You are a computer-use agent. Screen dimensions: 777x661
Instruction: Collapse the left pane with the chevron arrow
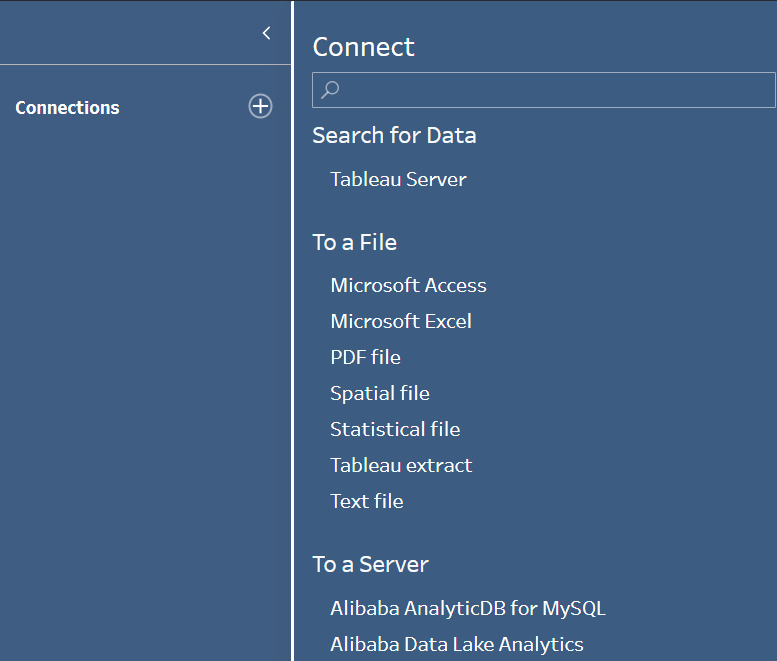tap(266, 33)
